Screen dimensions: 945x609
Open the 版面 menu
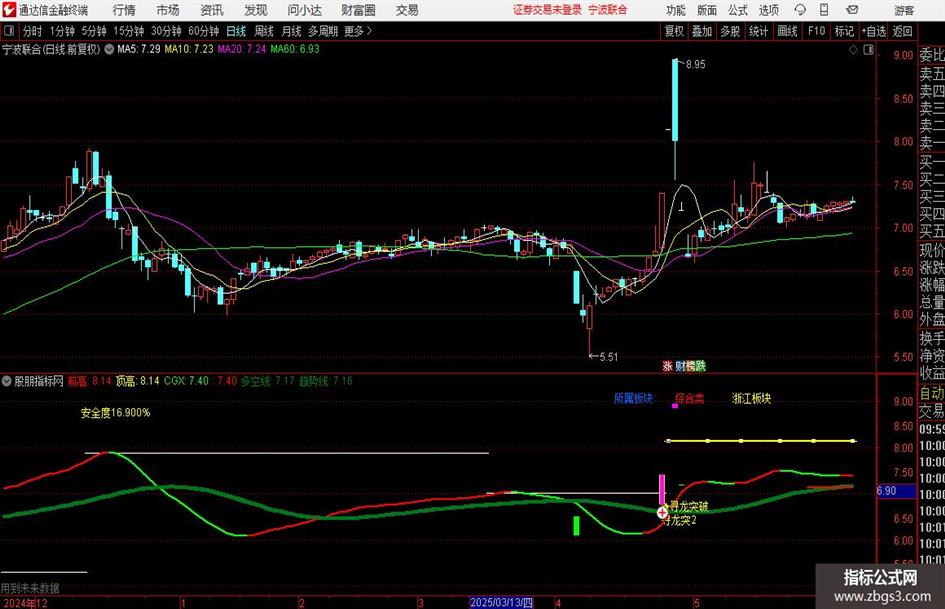pos(707,10)
